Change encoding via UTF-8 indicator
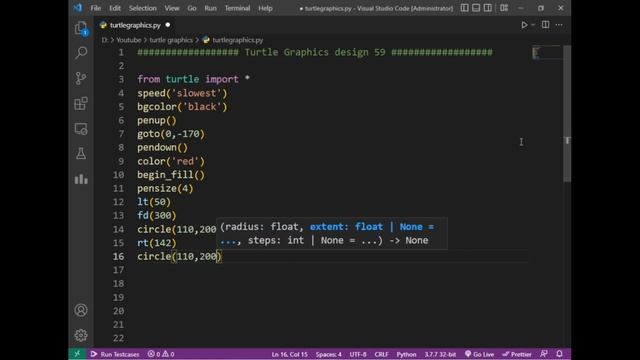640x360 pixels. coord(358,354)
